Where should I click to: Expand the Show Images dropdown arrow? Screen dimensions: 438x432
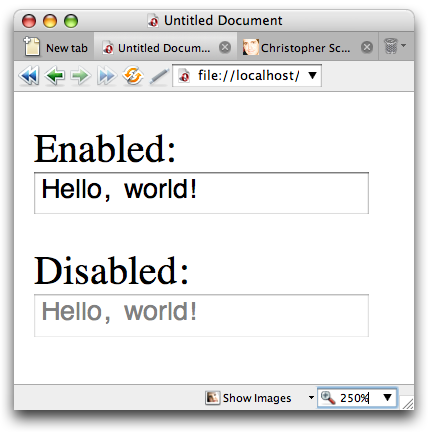tap(311, 397)
